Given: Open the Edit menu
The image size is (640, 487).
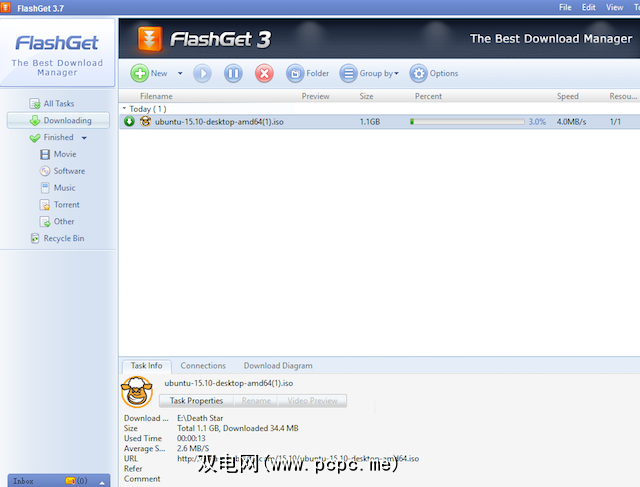Looking at the screenshot, I should [x=589, y=7].
